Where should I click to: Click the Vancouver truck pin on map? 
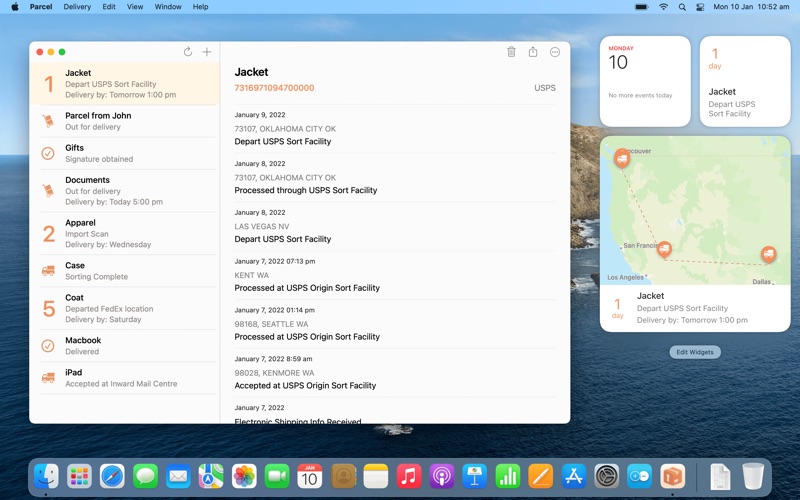pyautogui.click(x=621, y=158)
